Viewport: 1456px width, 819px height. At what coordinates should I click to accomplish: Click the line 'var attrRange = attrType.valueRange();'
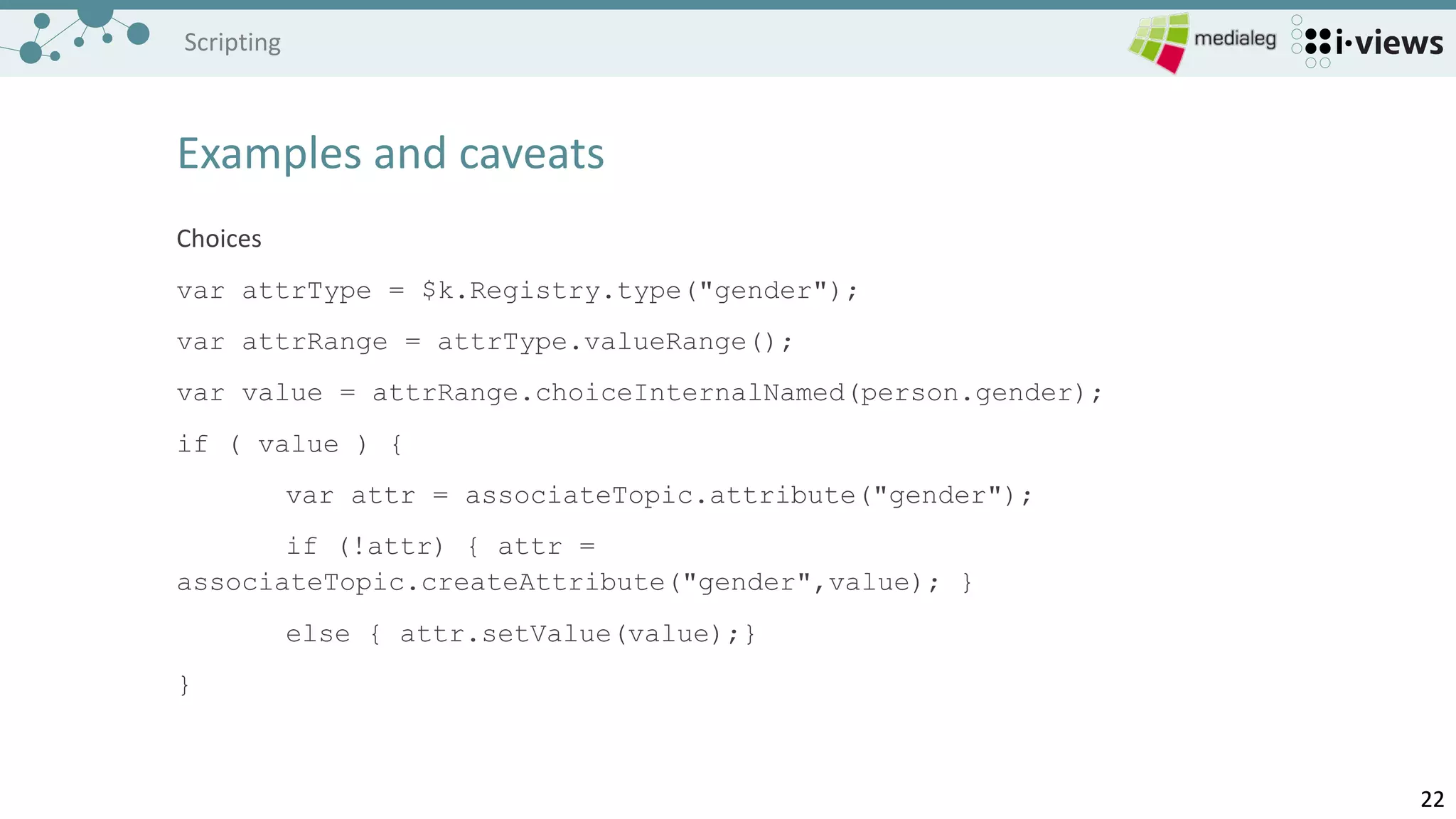485,342
